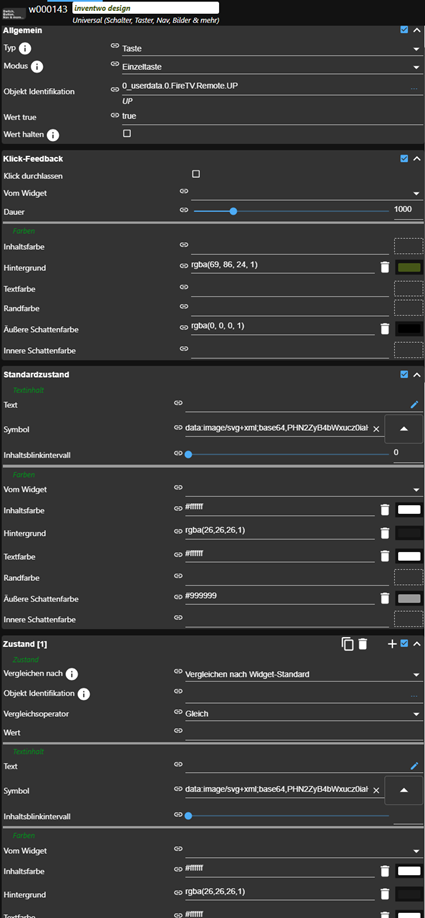Viewport: 425px width, 918px height.
Task: Open Klick-Feedback Vom Widget dropdown
Action: pyautogui.click(x=306, y=193)
